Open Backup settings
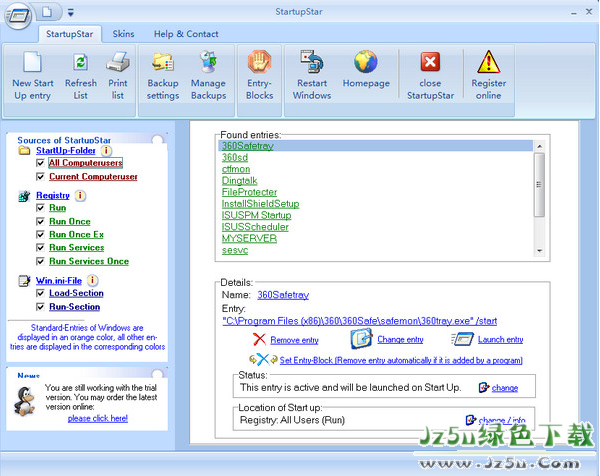600x476 pixels. 163,62
